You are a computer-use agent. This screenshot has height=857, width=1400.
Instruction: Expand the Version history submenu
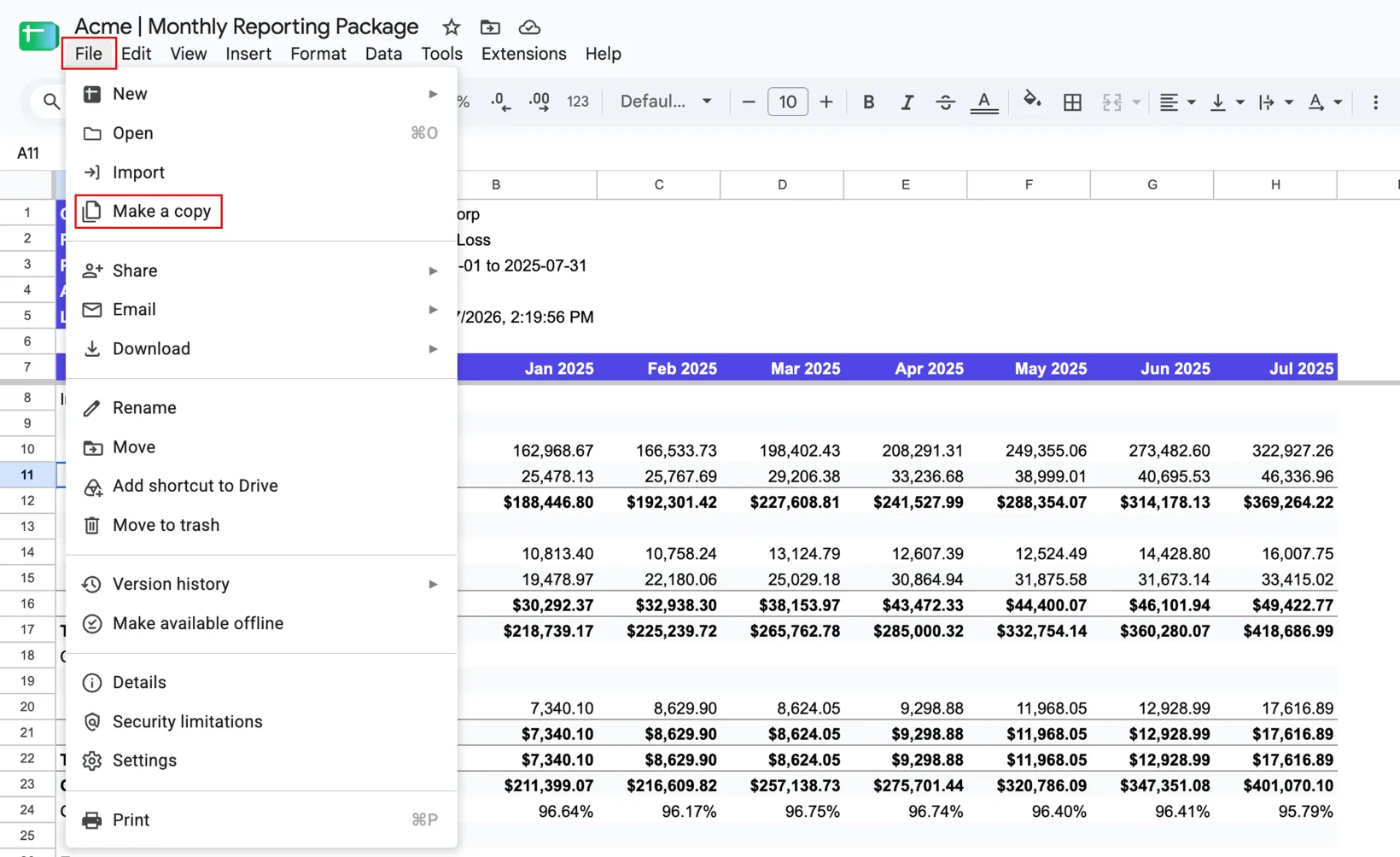pyautogui.click(x=261, y=584)
